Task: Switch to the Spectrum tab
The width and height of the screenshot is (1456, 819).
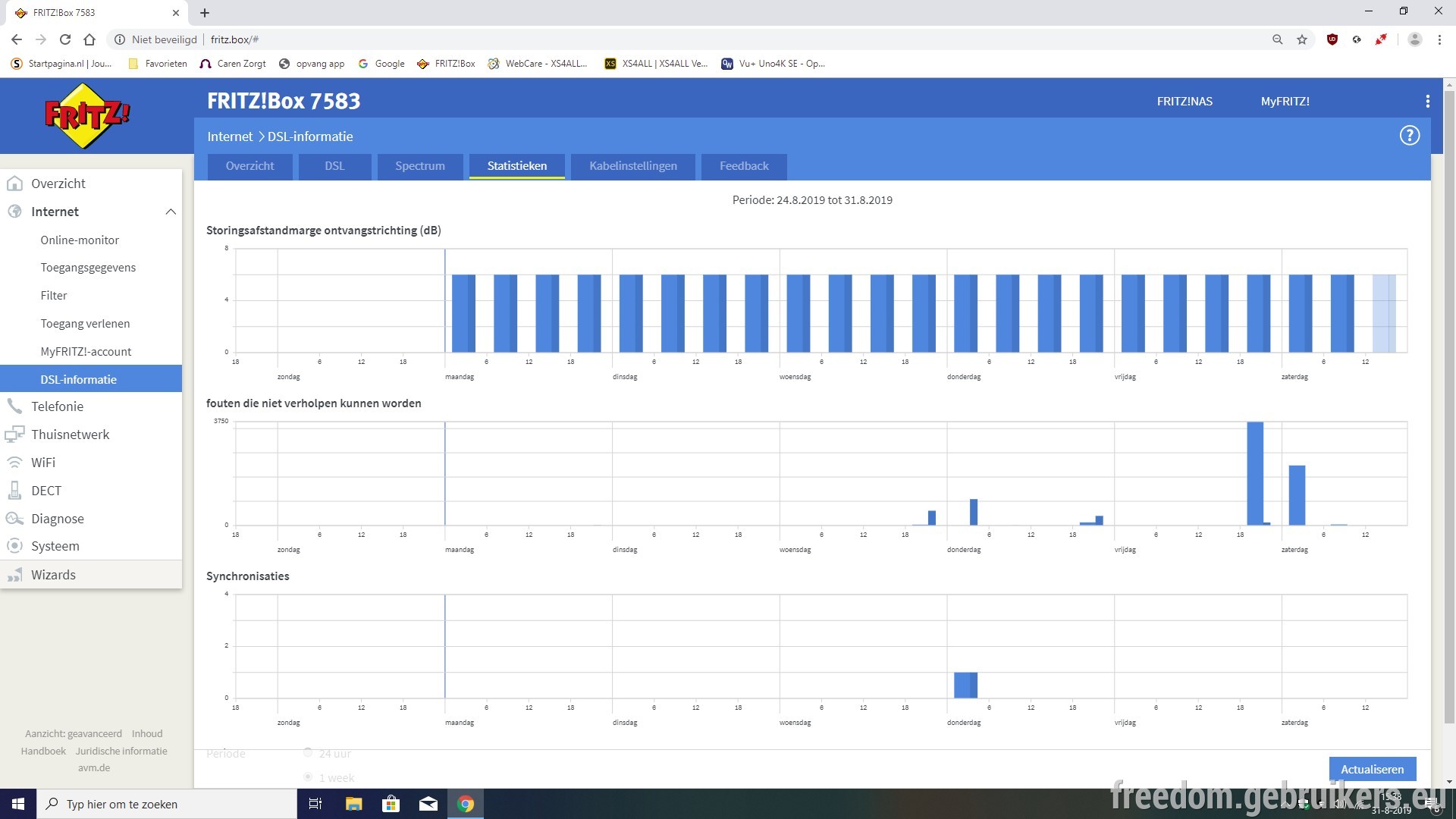Action: coord(419,166)
